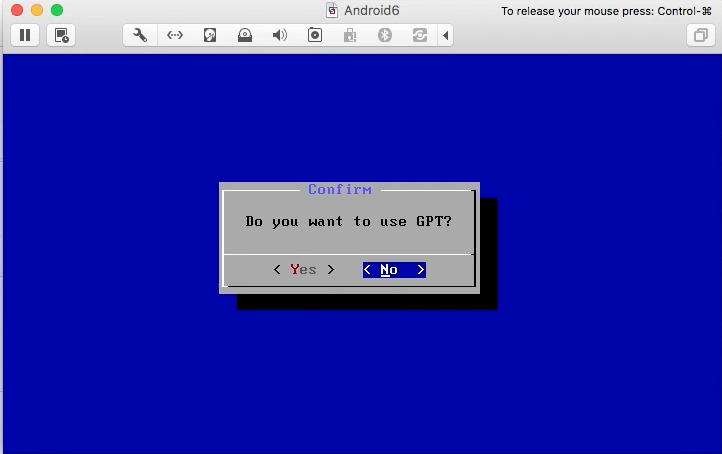
Task: Minimize the Android6 window
Action: point(36,10)
